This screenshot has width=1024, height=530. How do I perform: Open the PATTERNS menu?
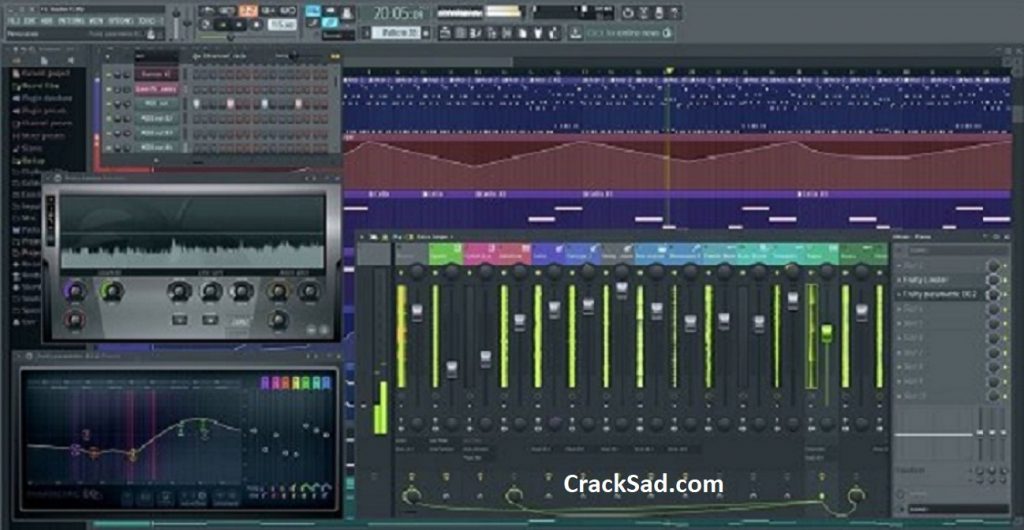pyautogui.click(x=71, y=21)
